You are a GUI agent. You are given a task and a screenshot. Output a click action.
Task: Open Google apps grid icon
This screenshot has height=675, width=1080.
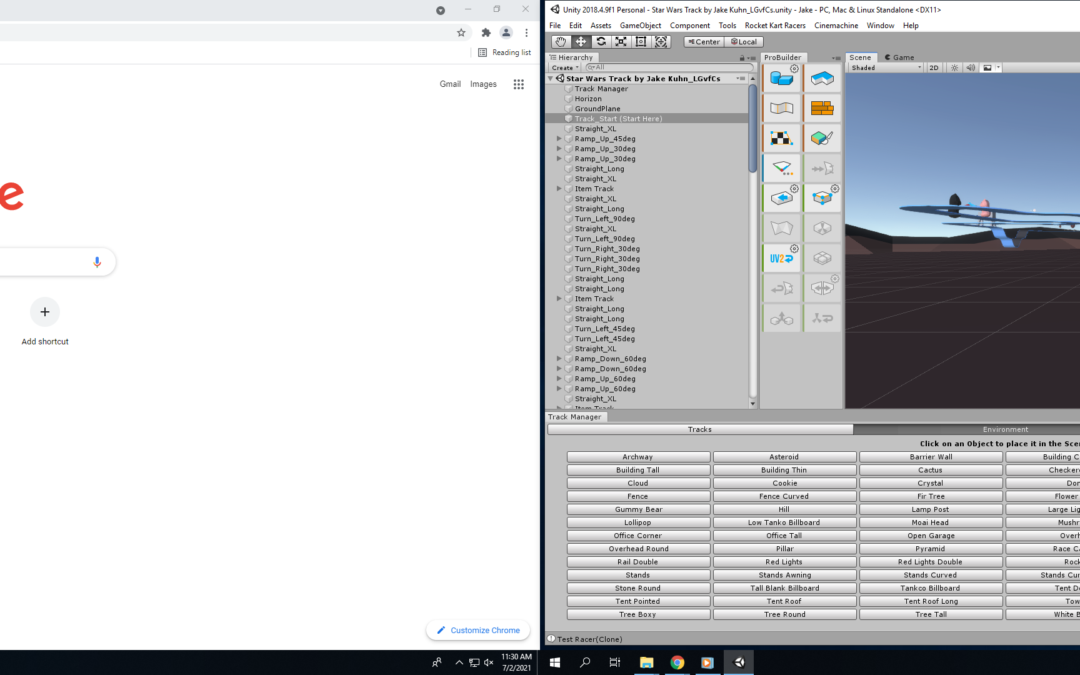click(x=519, y=84)
